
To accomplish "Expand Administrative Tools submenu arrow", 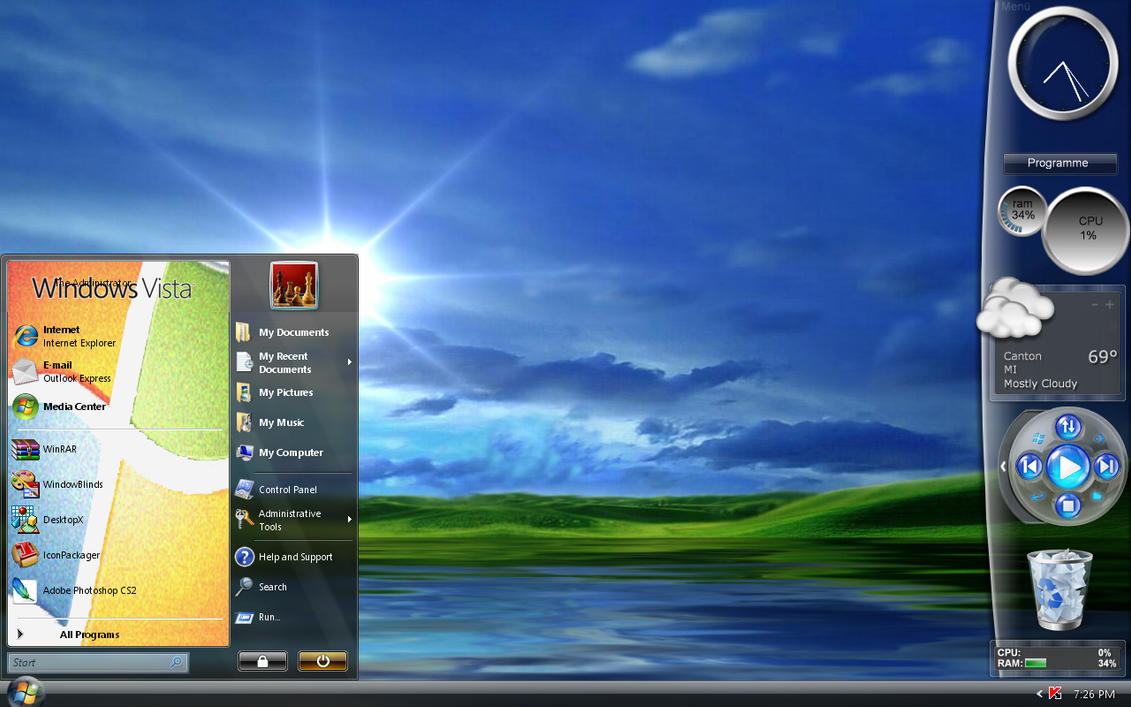I will click(350, 519).
